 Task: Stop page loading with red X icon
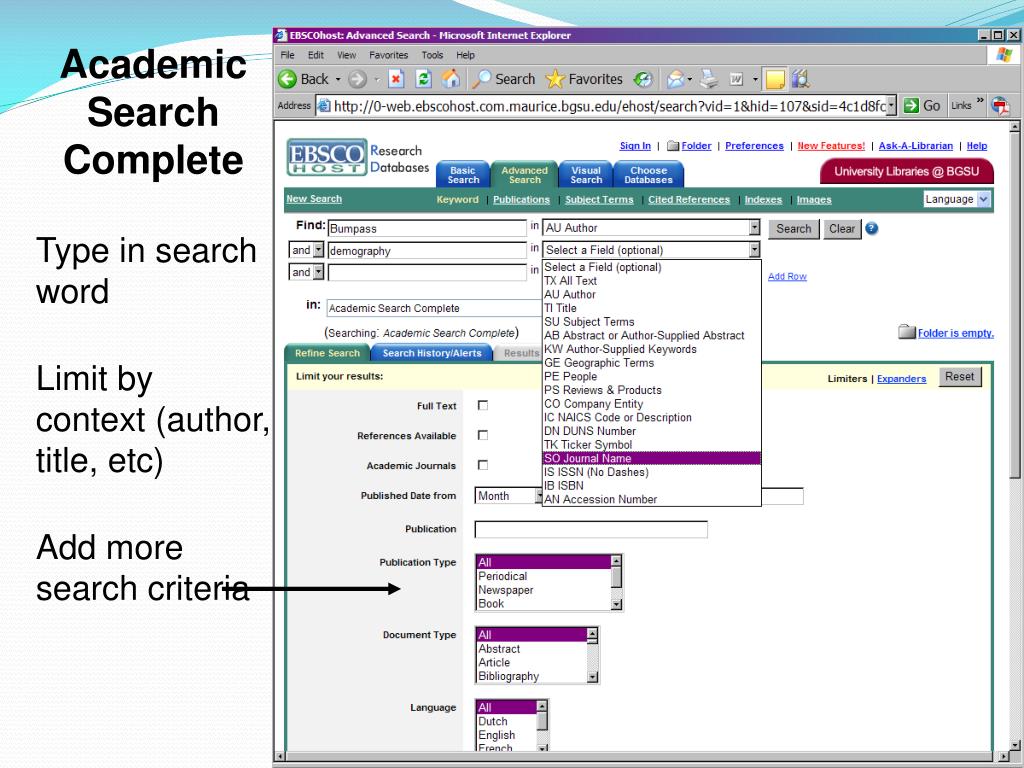[396, 80]
